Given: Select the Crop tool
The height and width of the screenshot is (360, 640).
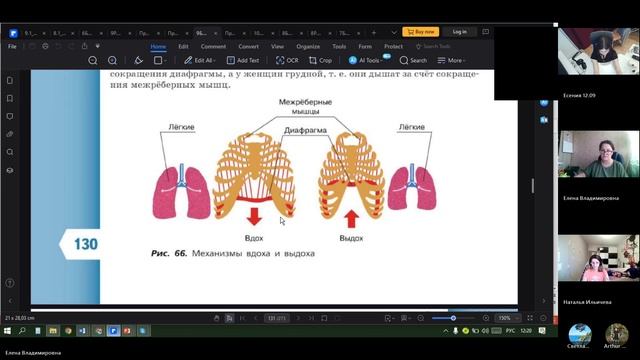Looking at the screenshot, I should click(320, 60).
